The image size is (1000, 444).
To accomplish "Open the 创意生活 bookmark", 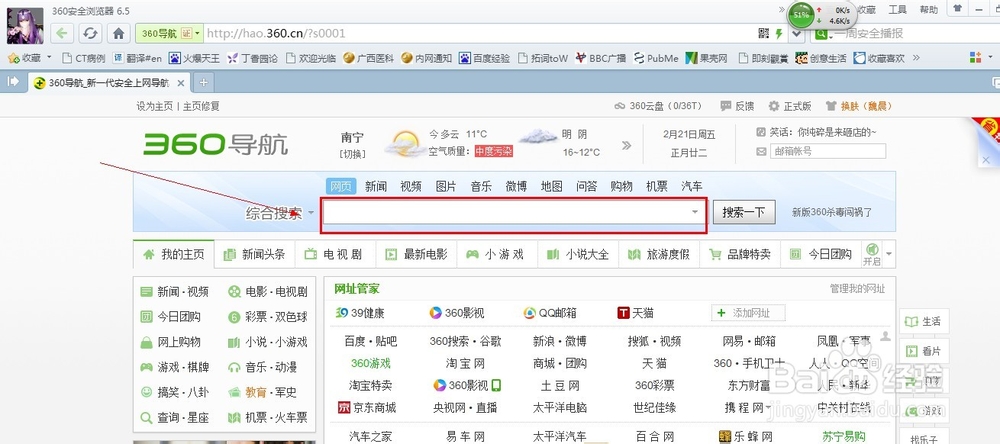I will (821, 58).
